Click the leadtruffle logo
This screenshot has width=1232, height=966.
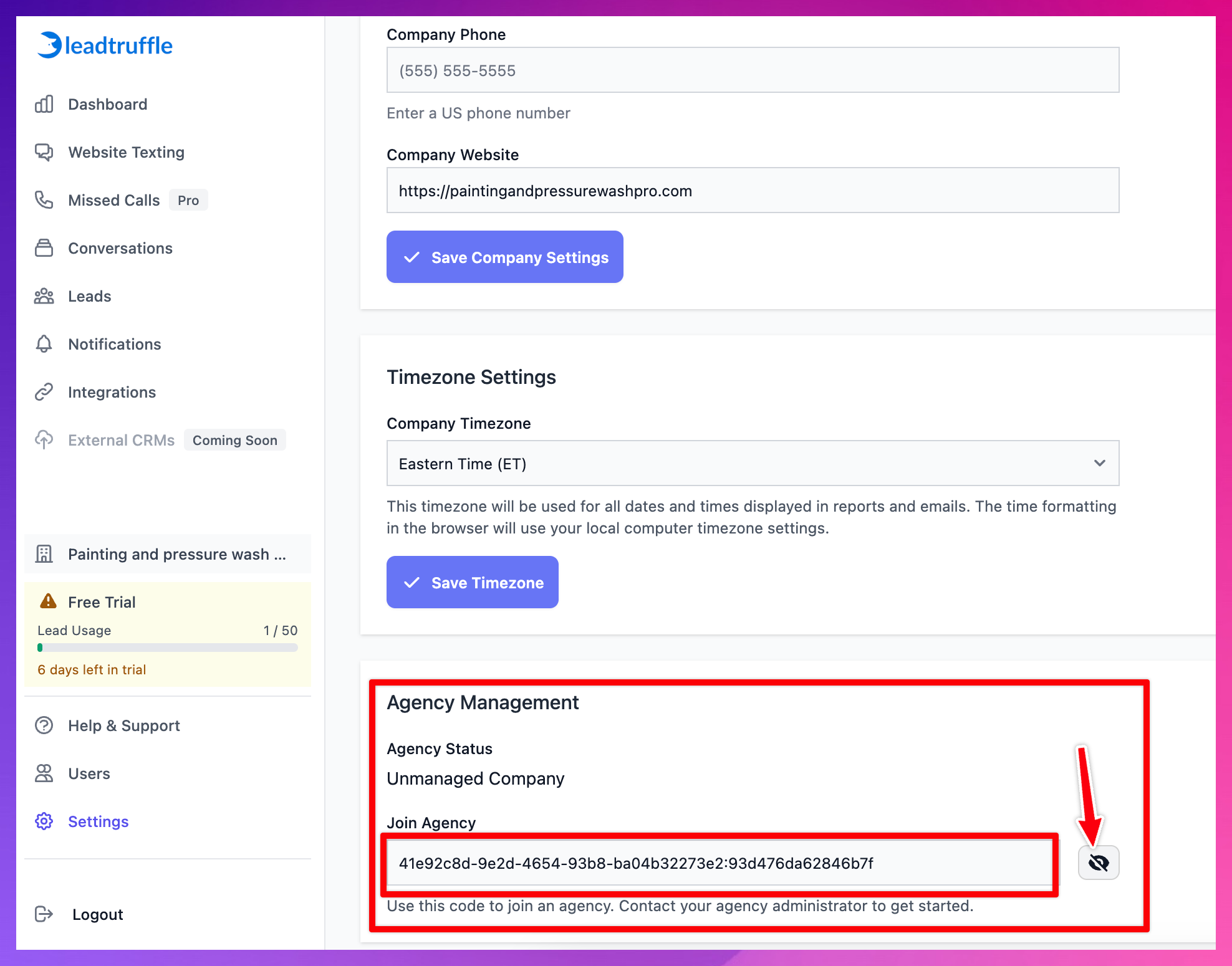(x=103, y=45)
